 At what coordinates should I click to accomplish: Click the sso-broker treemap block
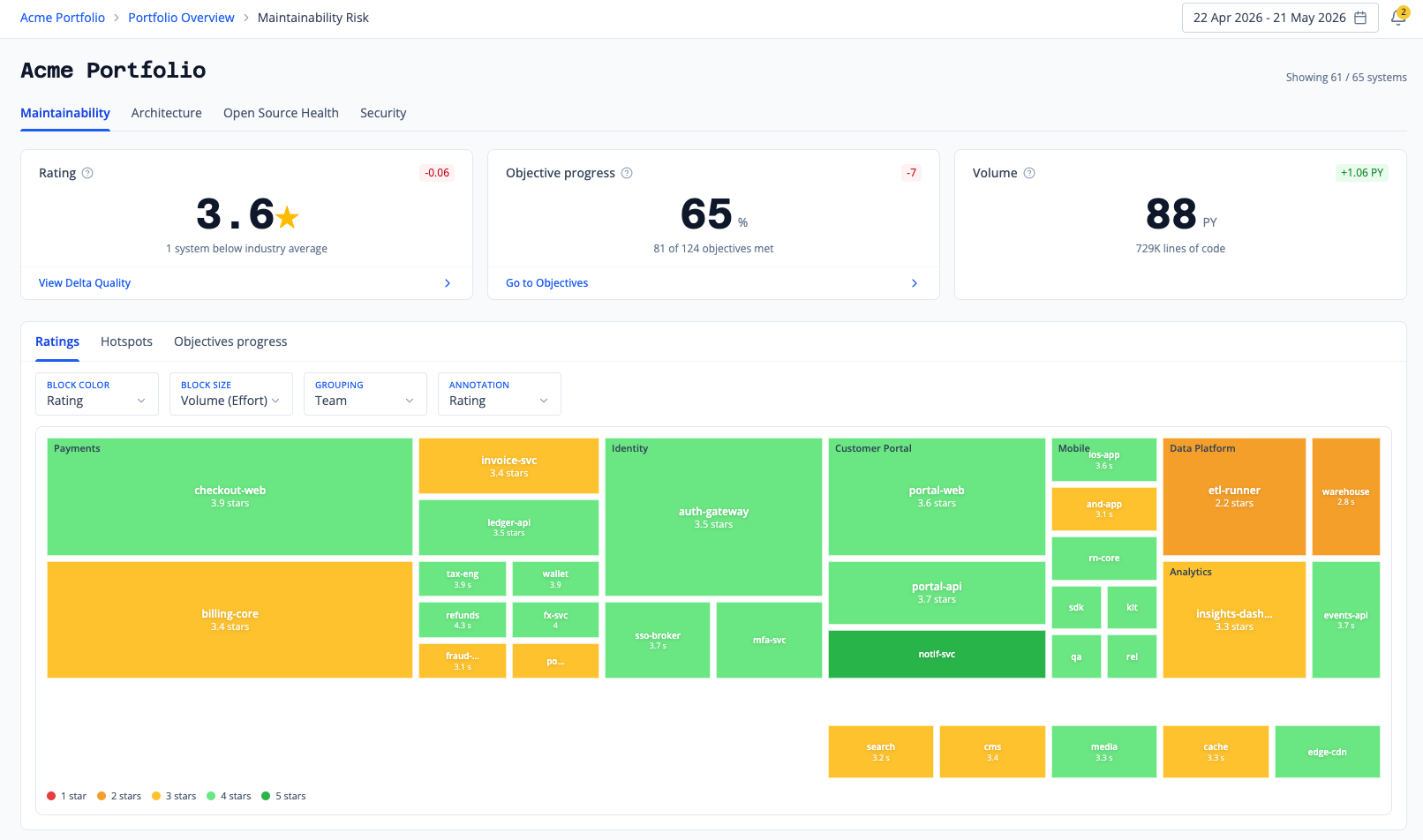[658, 640]
